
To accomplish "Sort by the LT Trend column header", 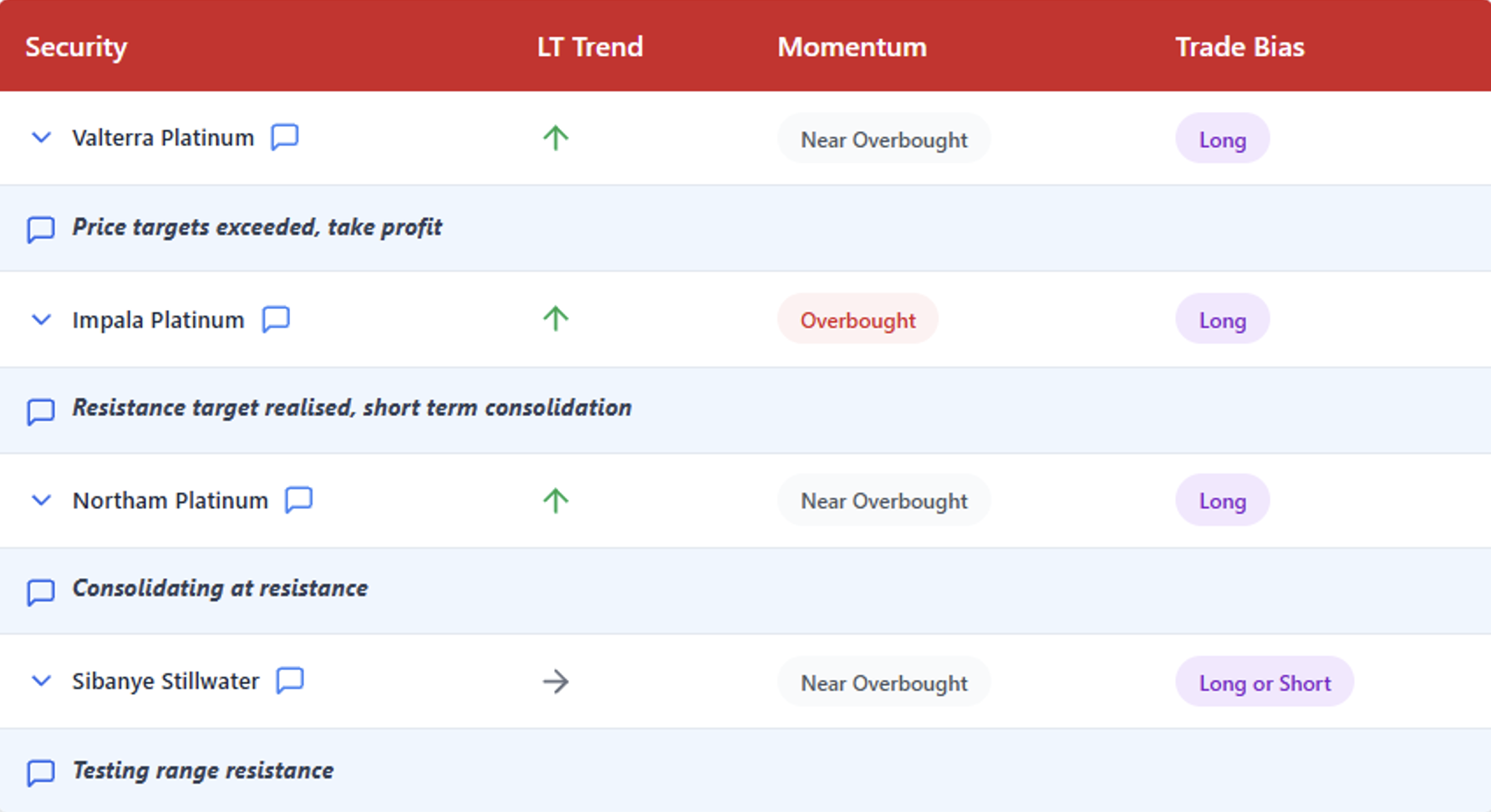I will tap(590, 47).
